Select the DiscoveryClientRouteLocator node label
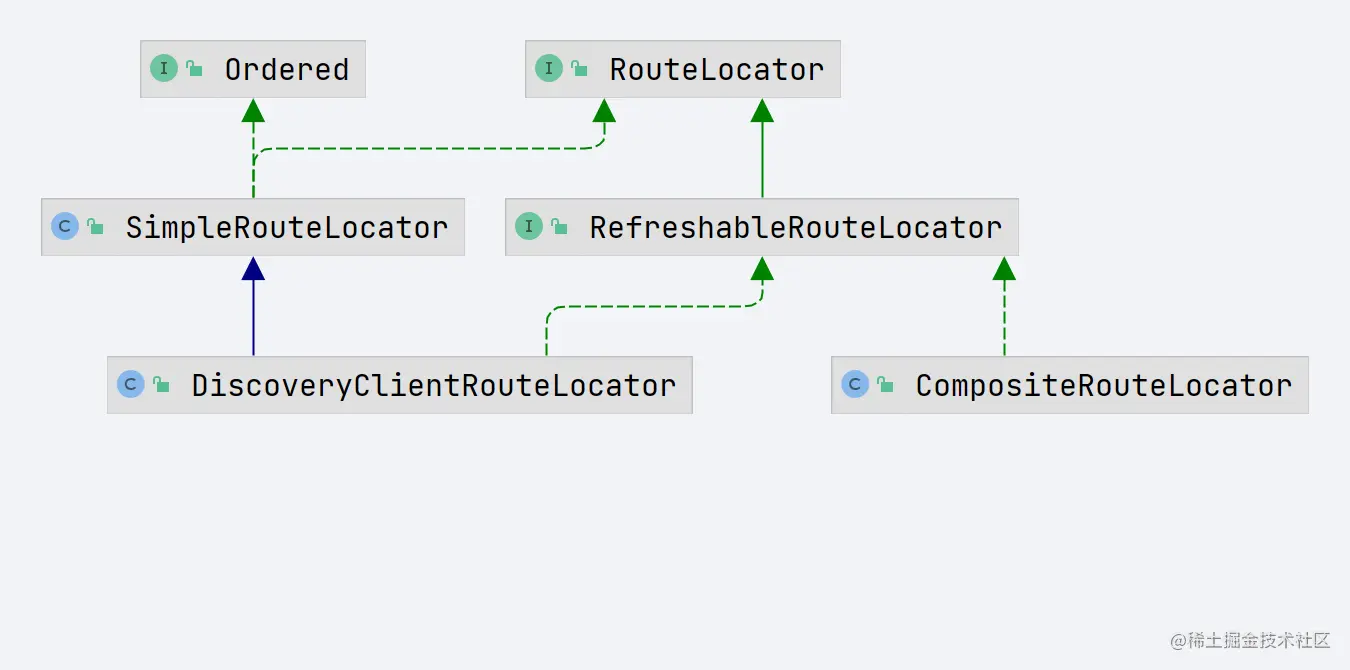This screenshot has width=1350, height=670. click(x=434, y=386)
